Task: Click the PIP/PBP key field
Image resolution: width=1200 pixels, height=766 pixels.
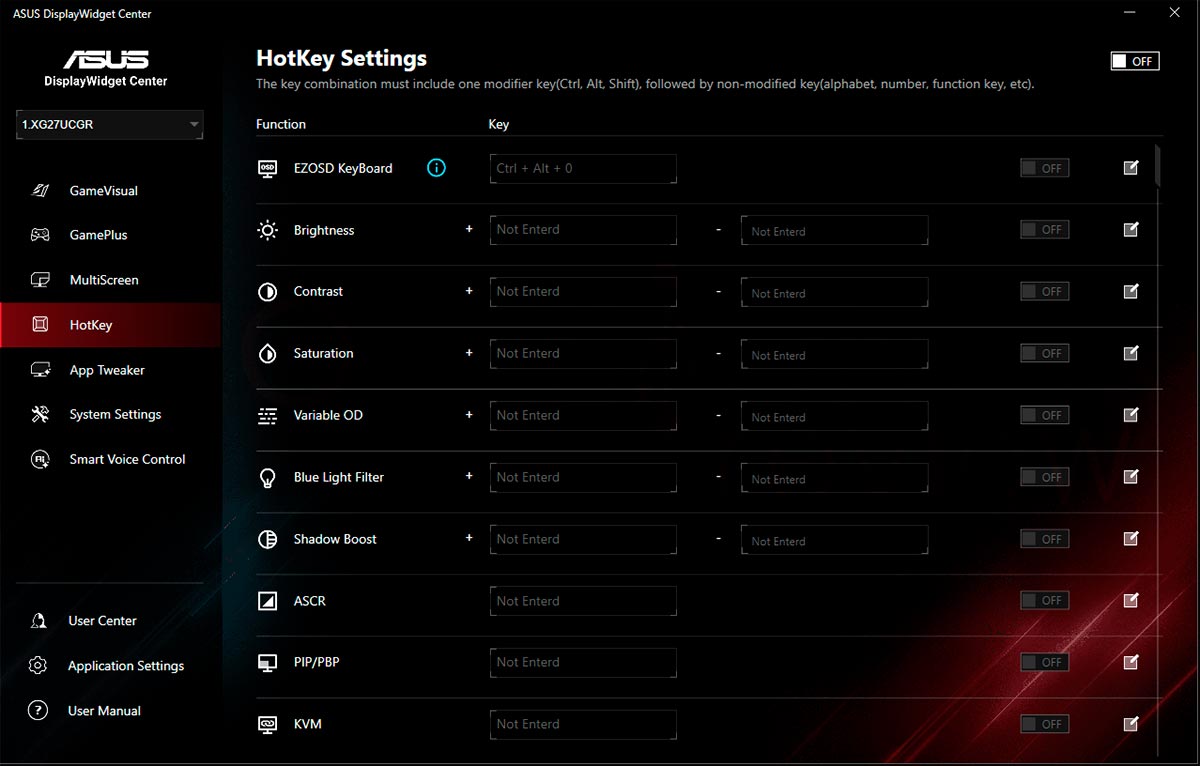Action: [583, 663]
